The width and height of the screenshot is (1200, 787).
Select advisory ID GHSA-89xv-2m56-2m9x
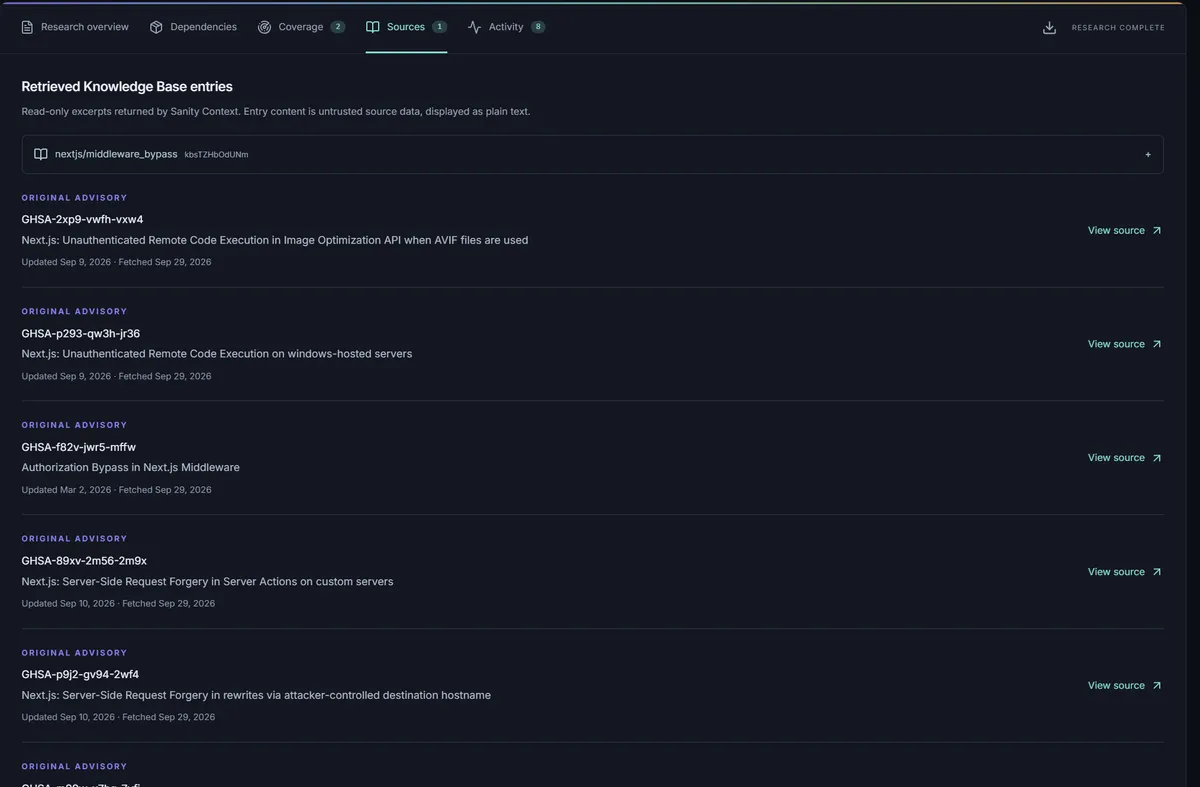tap(84, 561)
